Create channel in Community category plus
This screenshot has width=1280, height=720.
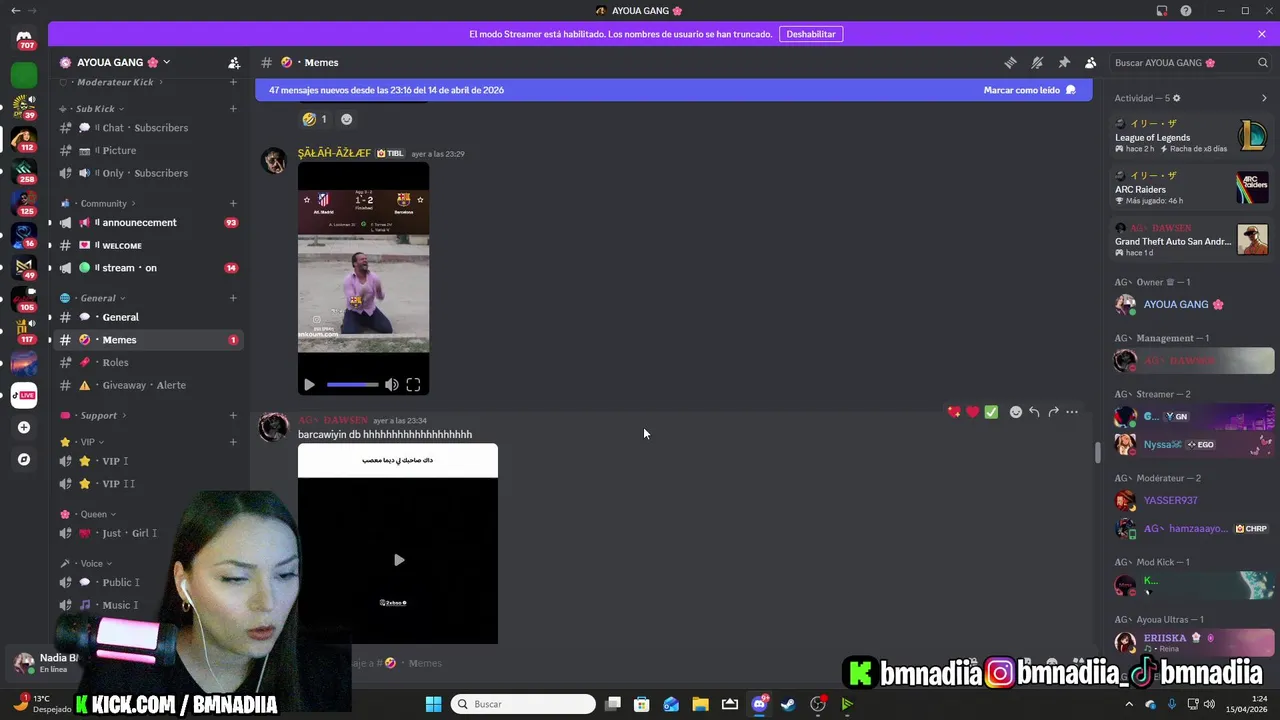pyautogui.click(x=233, y=203)
